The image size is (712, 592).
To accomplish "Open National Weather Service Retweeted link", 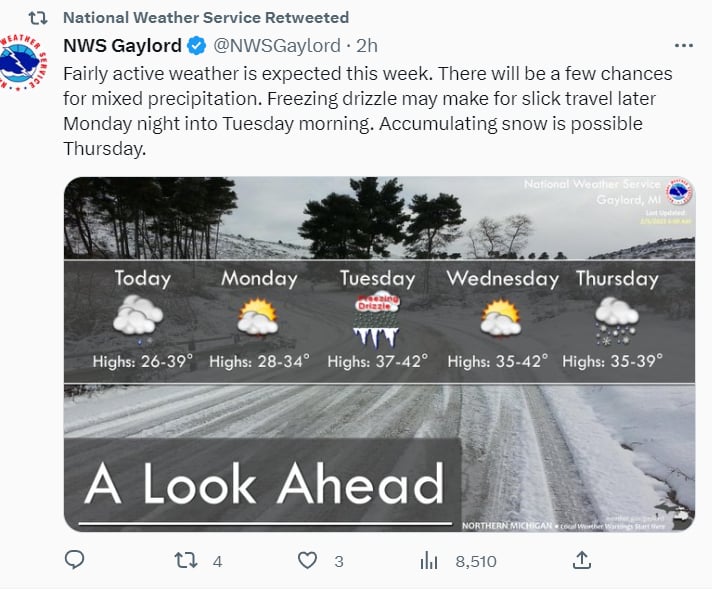I will coord(206,17).
